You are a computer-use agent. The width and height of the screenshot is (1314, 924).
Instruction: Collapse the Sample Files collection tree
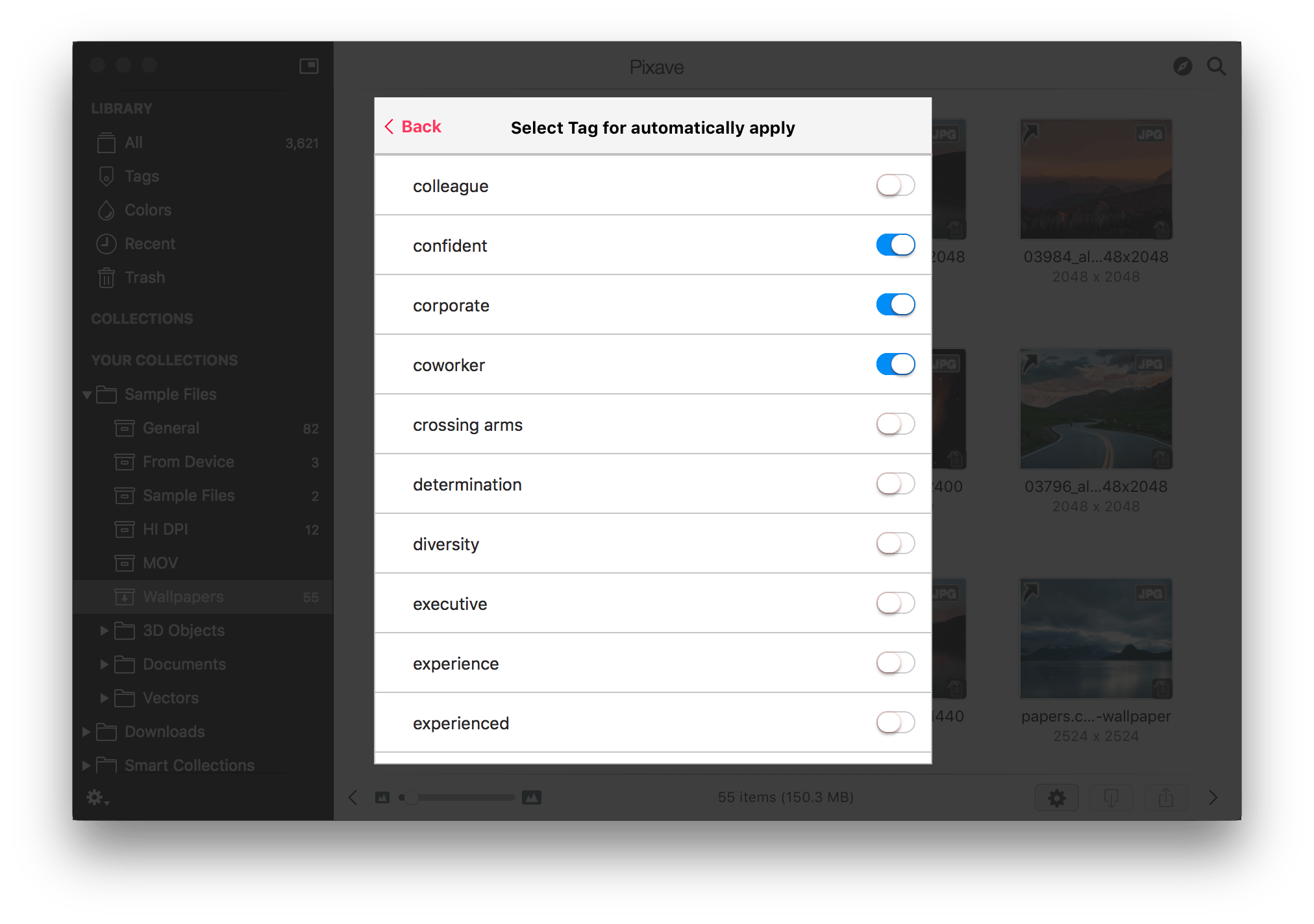(86, 395)
